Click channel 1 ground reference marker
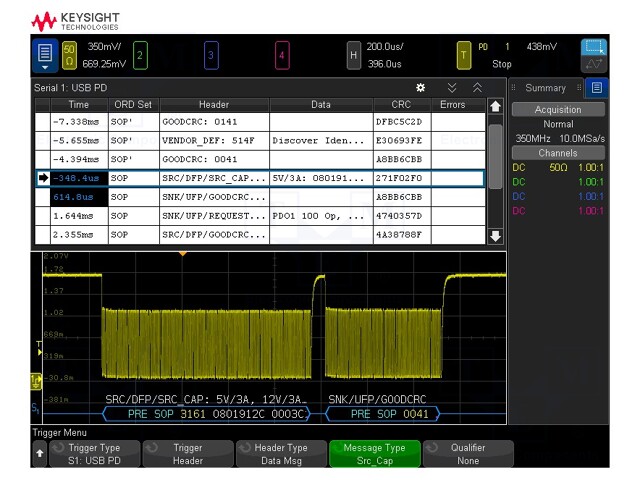Screen dimensions: 640x480 point(36,381)
